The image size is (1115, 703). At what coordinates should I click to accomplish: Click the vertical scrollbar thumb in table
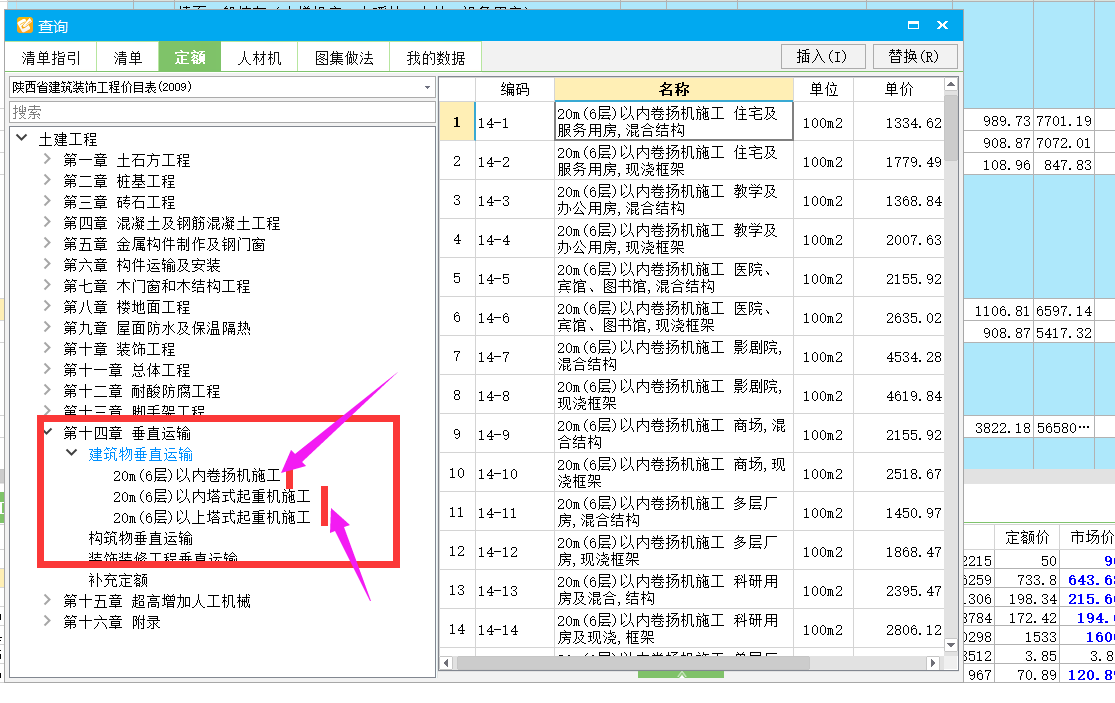pyautogui.click(x=951, y=127)
